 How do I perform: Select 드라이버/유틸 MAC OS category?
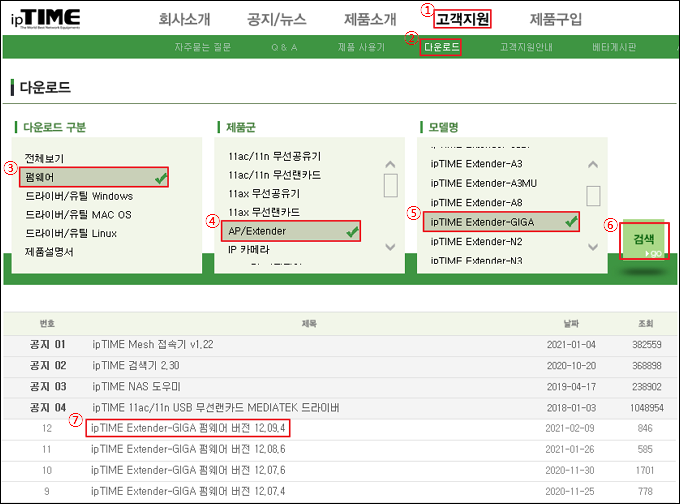tap(78, 215)
